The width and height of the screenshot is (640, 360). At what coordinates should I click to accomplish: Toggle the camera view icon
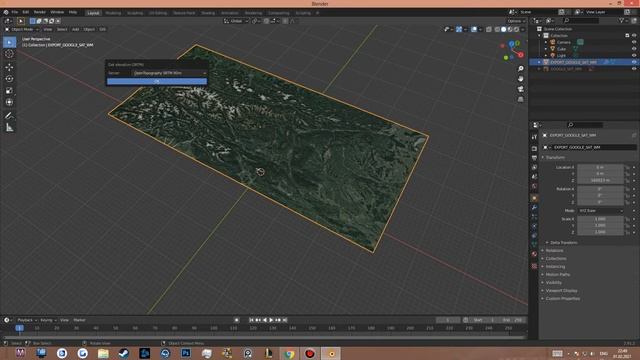click(520, 89)
